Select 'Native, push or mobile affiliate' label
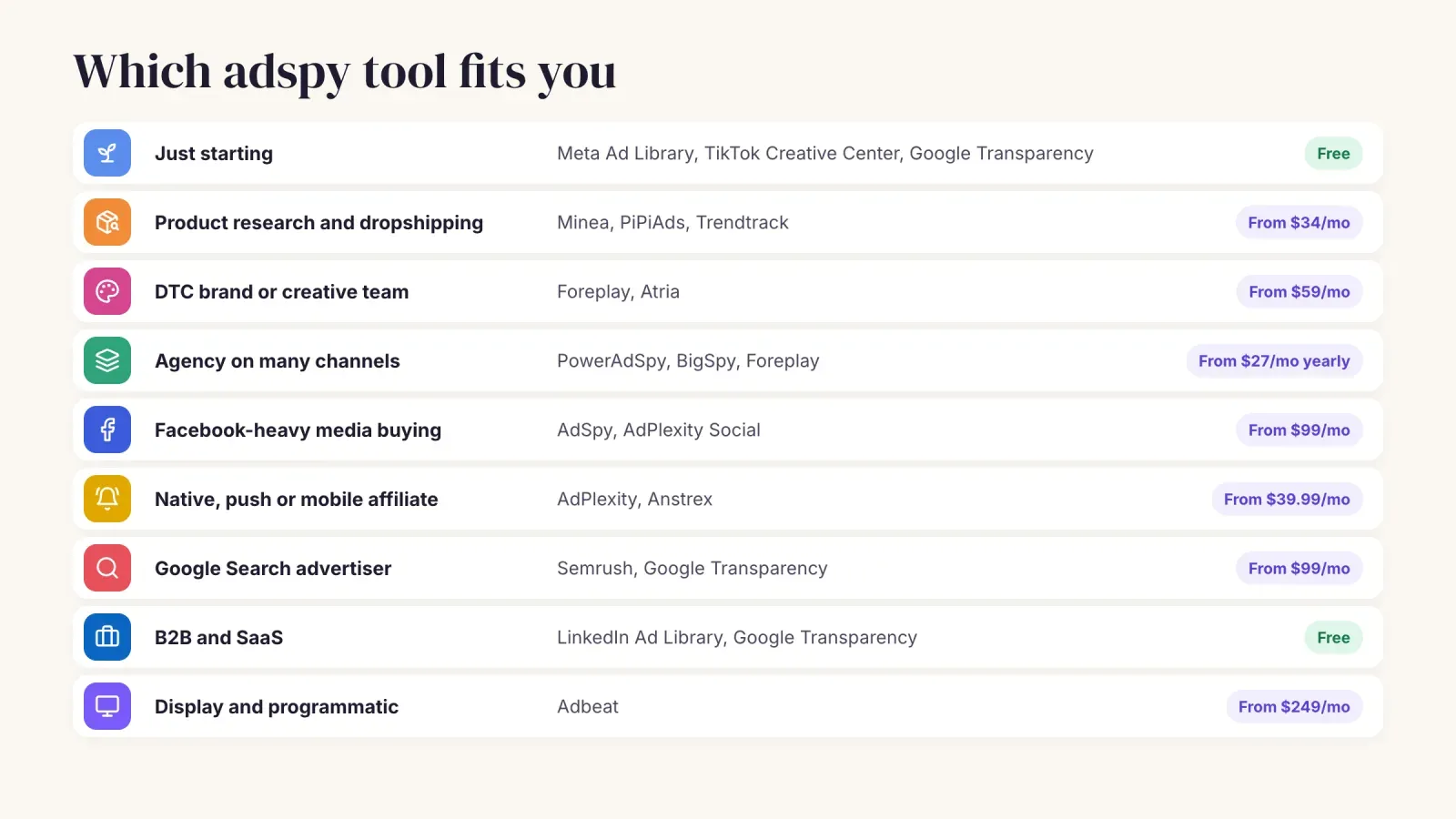 pos(296,500)
